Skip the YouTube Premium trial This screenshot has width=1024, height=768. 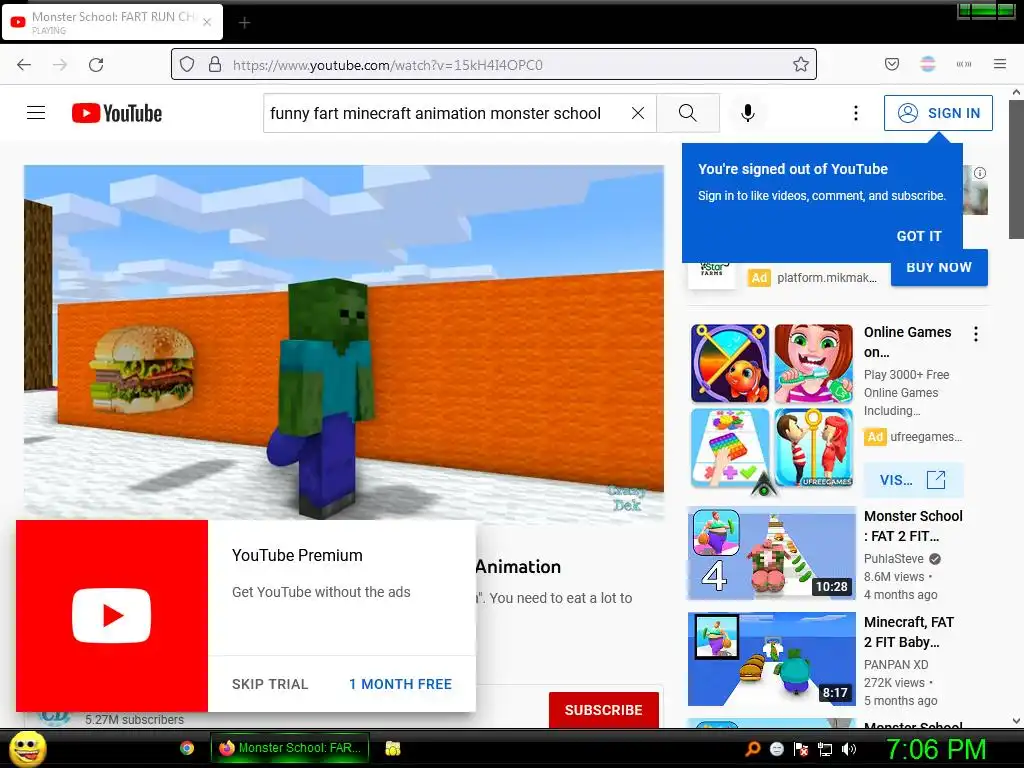point(270,684)
